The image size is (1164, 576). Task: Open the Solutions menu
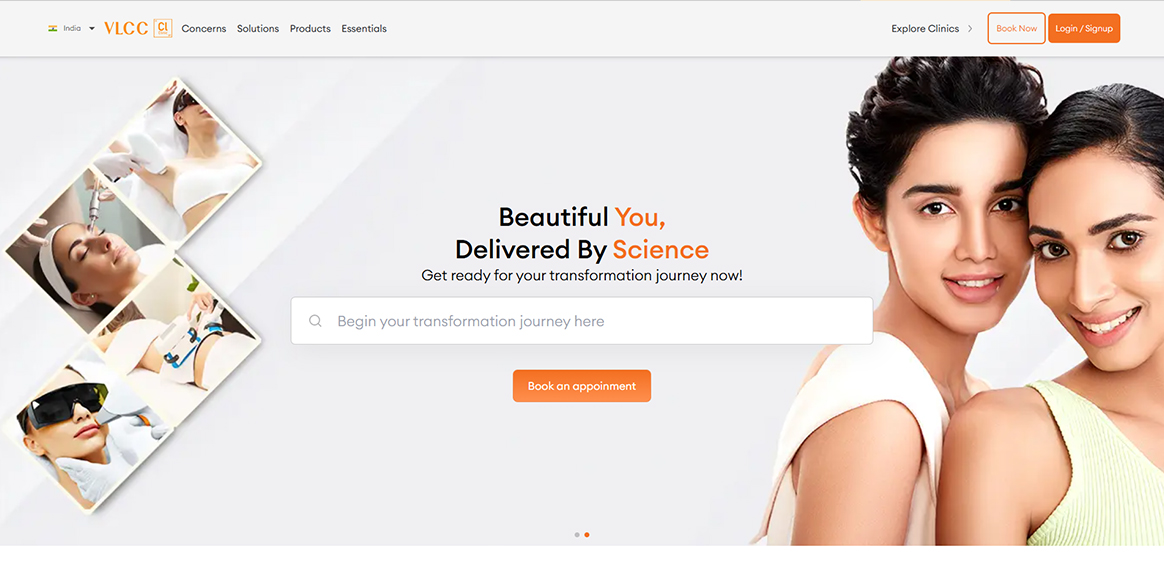click(x=258, y=28)
